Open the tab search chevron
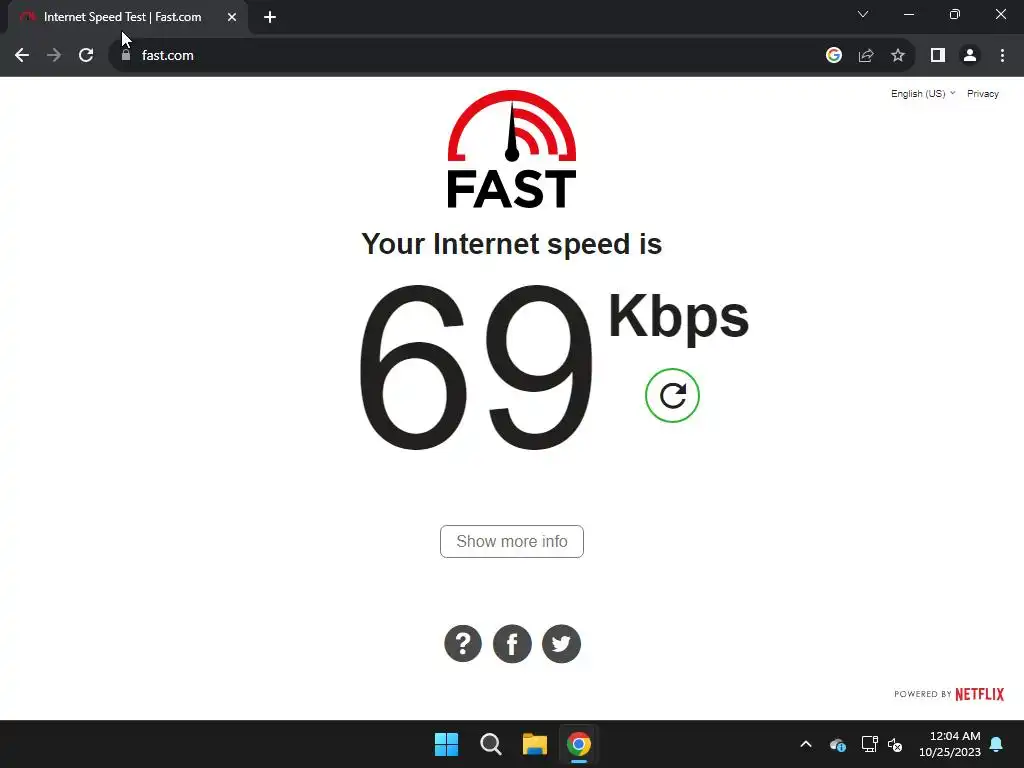1024x768 pixels. click(863, 14)
